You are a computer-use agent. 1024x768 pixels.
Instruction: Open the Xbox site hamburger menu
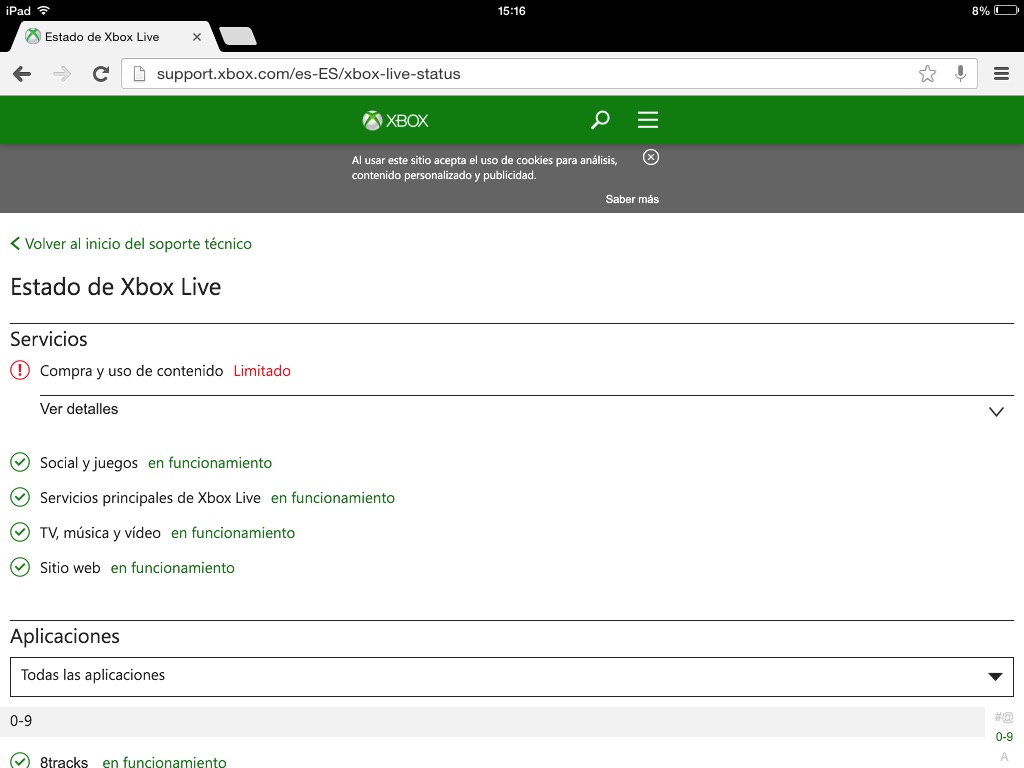[x=648, y=120]
